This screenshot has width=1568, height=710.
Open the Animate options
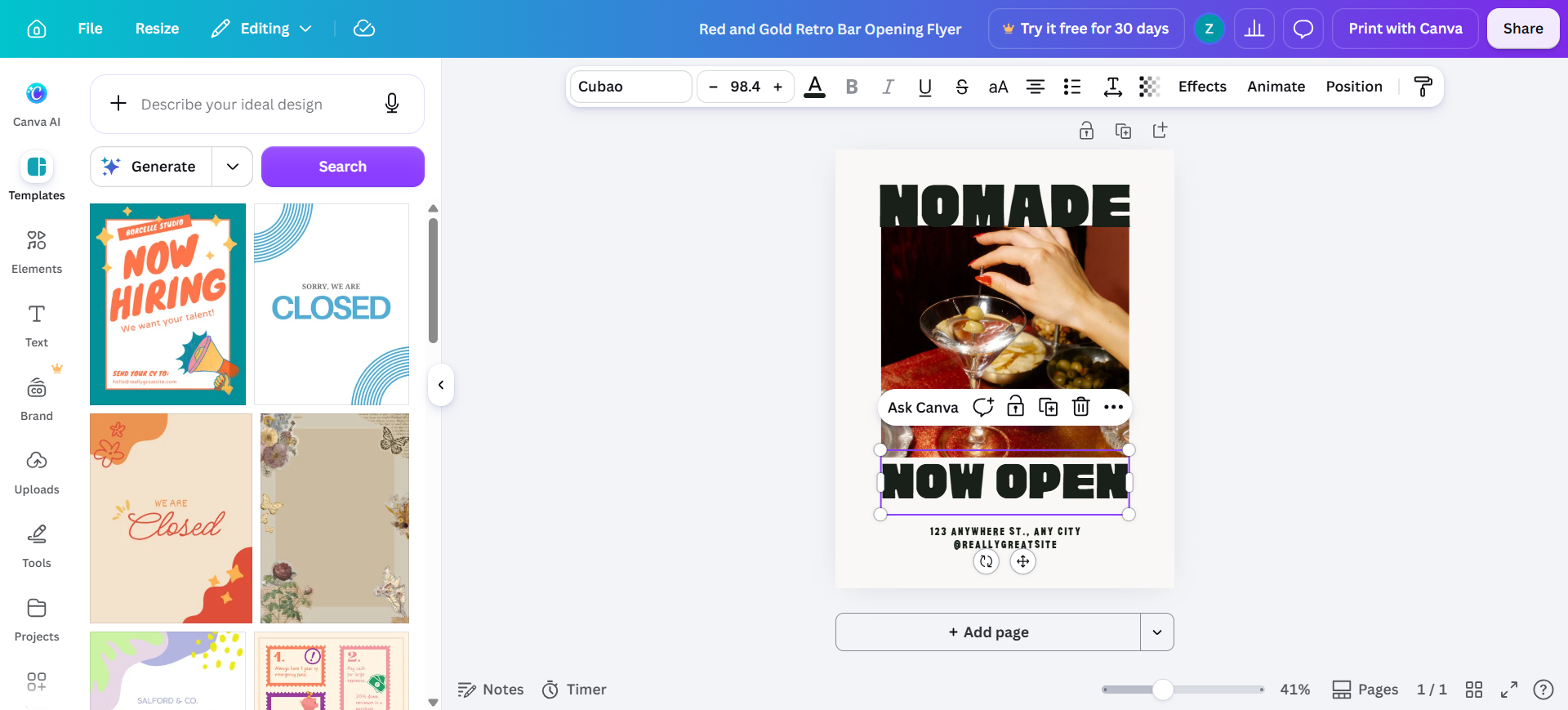[1276, 87]
